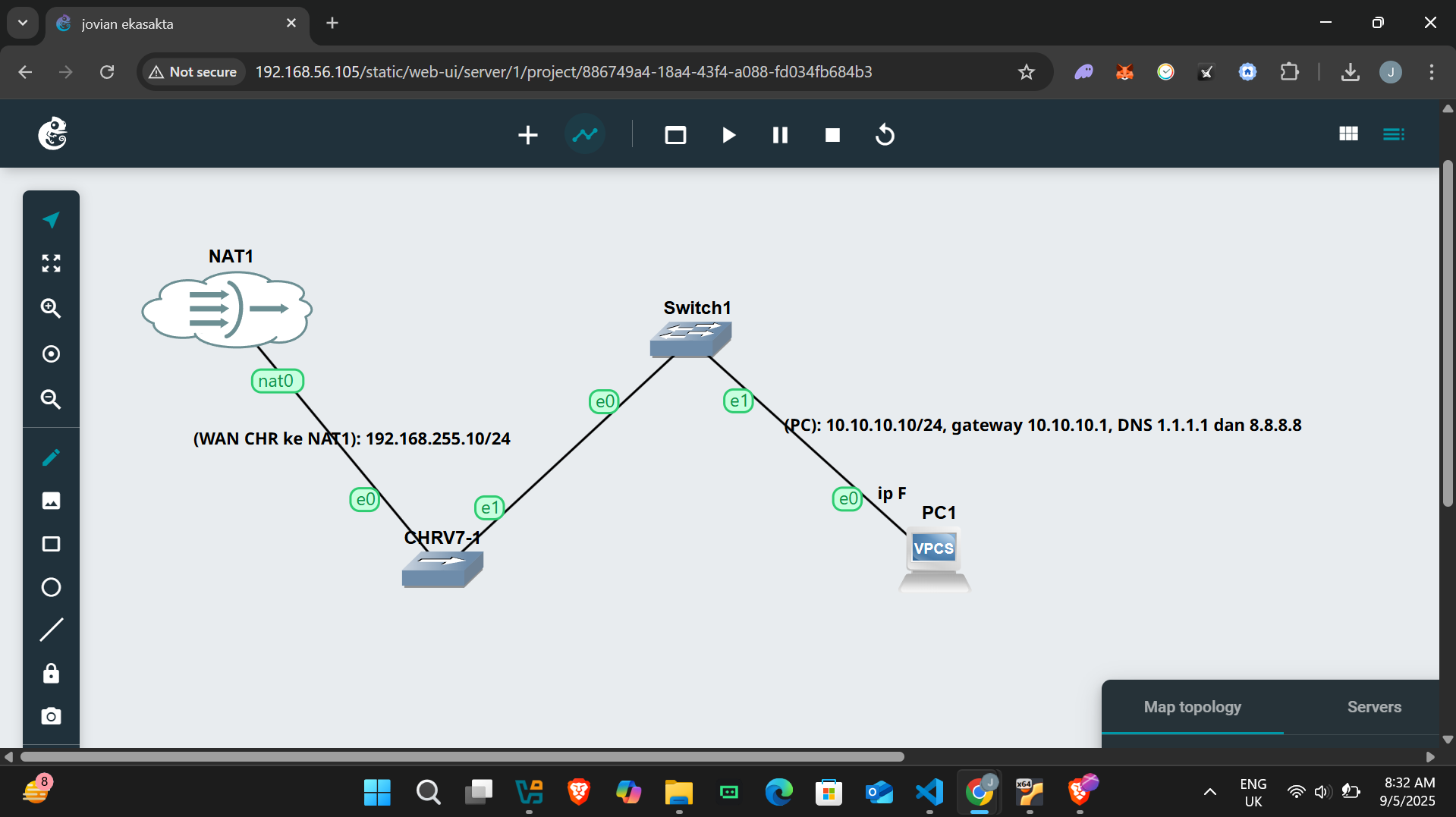Open Windows taskbar search
This screenshot has height=817, width=1456.
pyautogui.click(x=428, y=793)
